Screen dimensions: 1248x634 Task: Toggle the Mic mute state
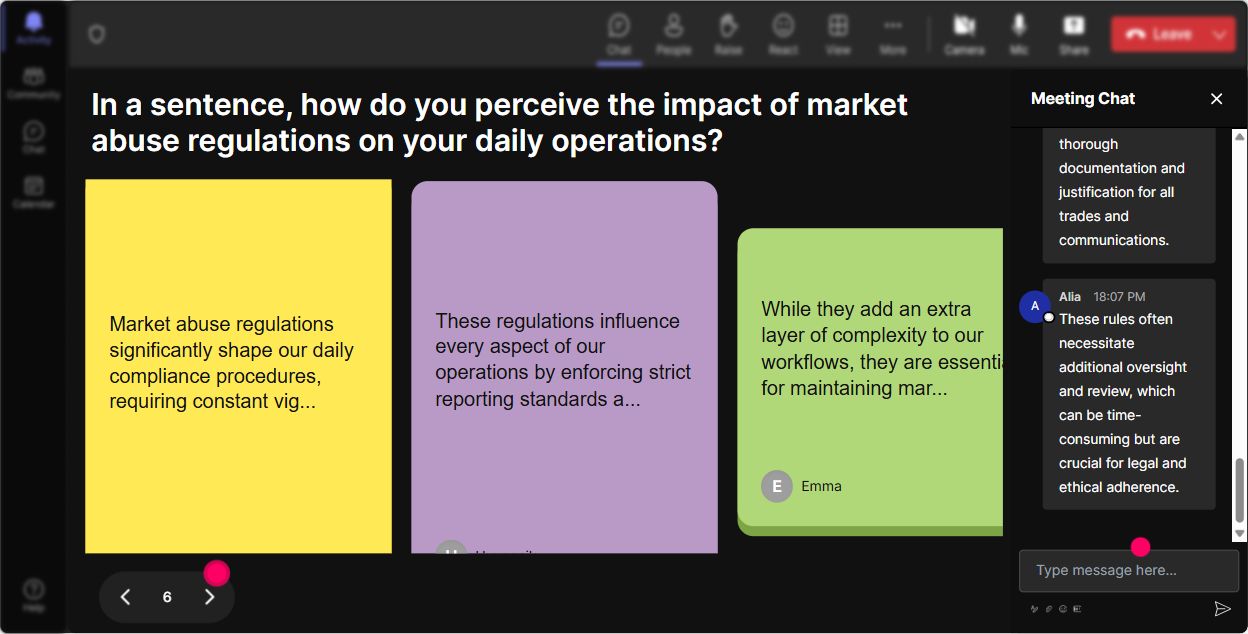tap(1019, 34)
